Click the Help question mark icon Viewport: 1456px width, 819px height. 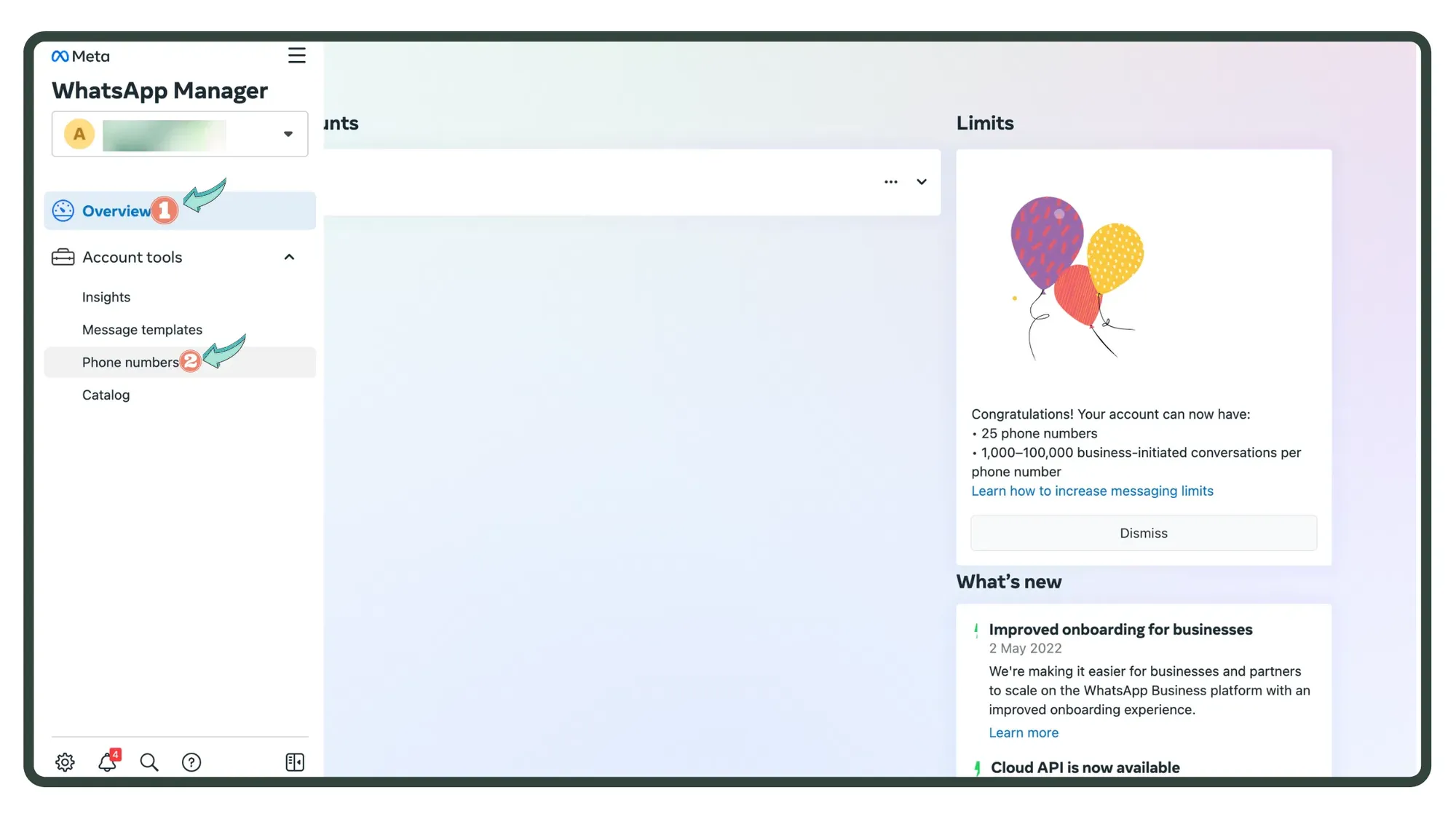coord(191,762)
